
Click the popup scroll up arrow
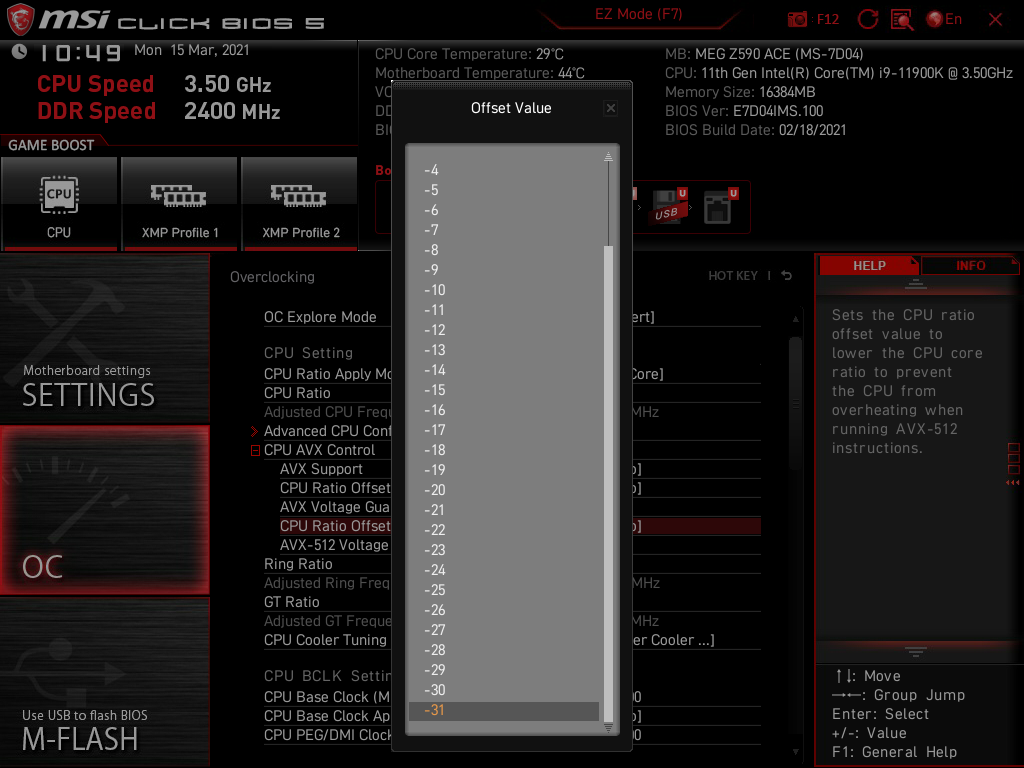(608, 156)
